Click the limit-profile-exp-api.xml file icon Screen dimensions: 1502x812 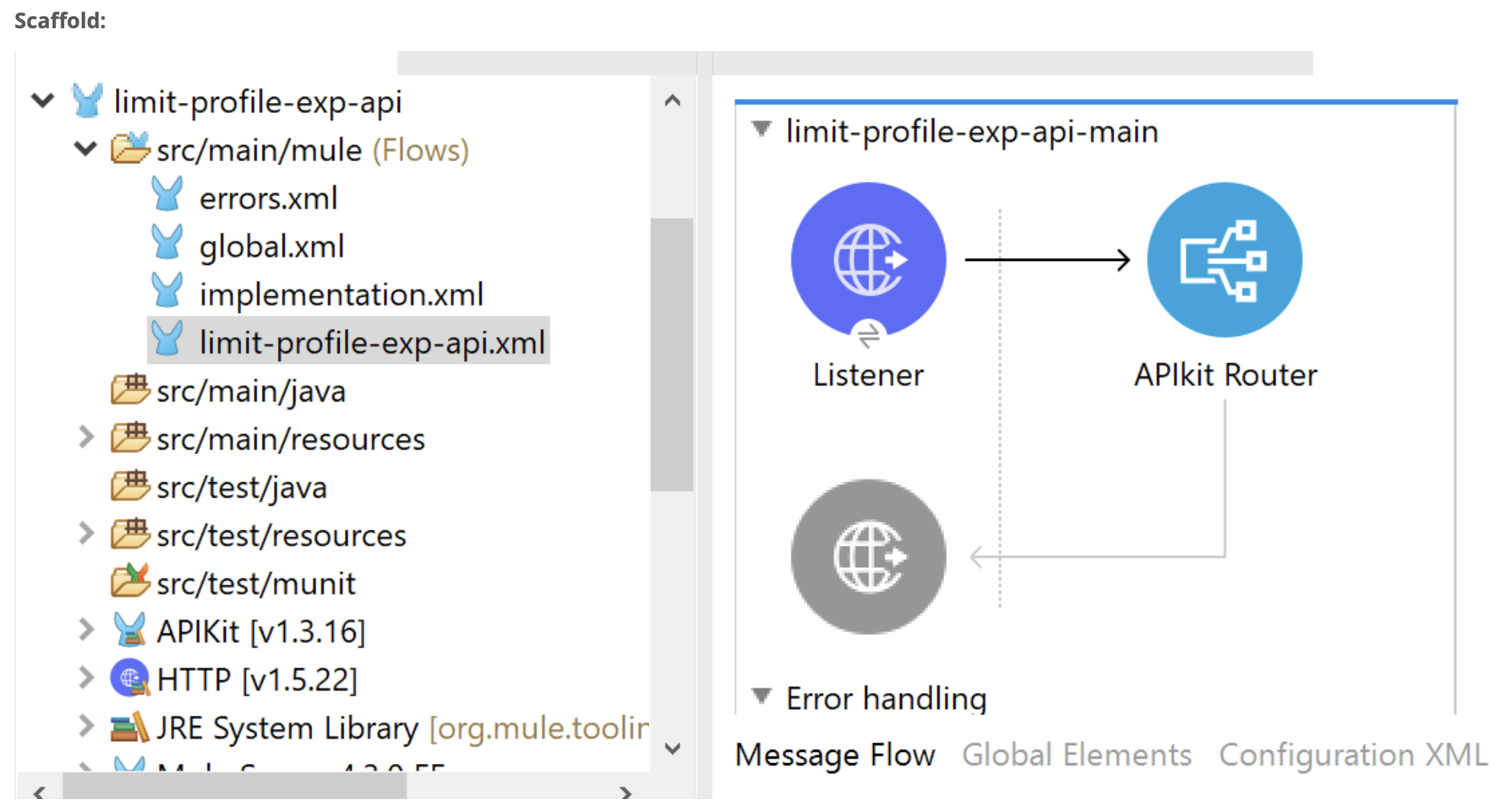click(167, 338)
